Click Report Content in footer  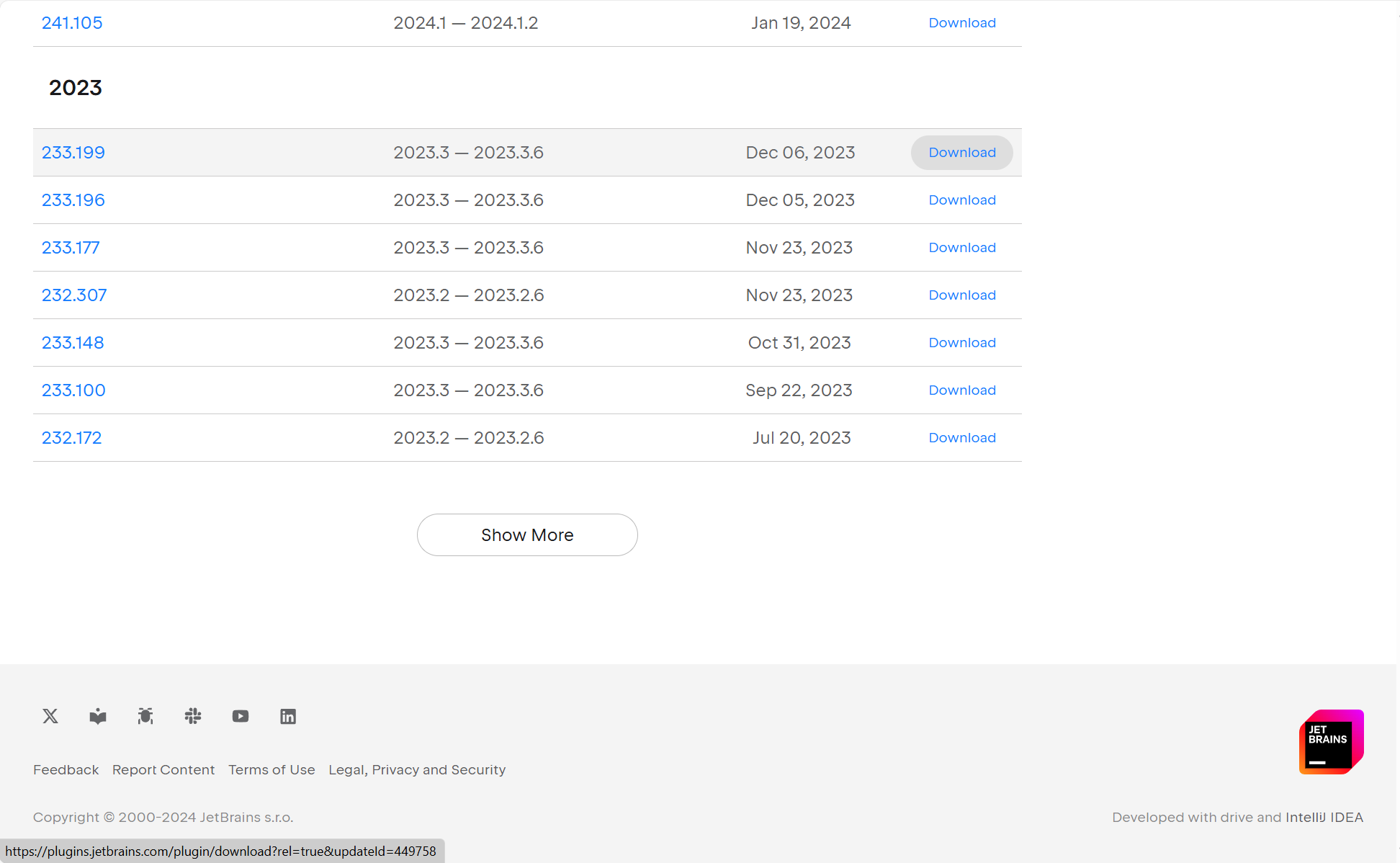coord(163,770)
